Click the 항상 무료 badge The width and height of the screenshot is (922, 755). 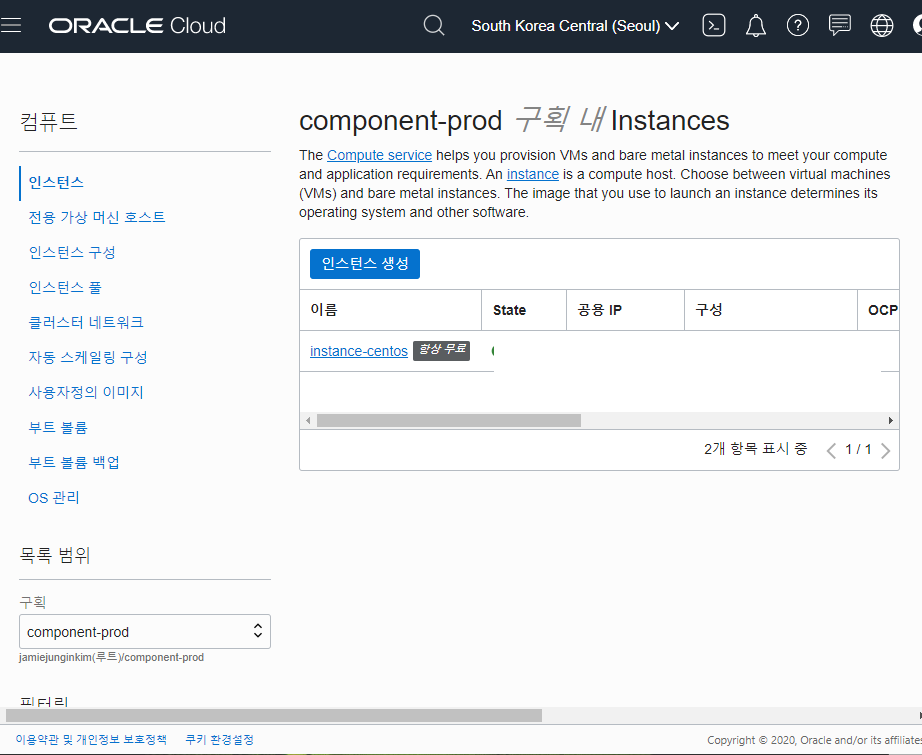pos(442,350)
